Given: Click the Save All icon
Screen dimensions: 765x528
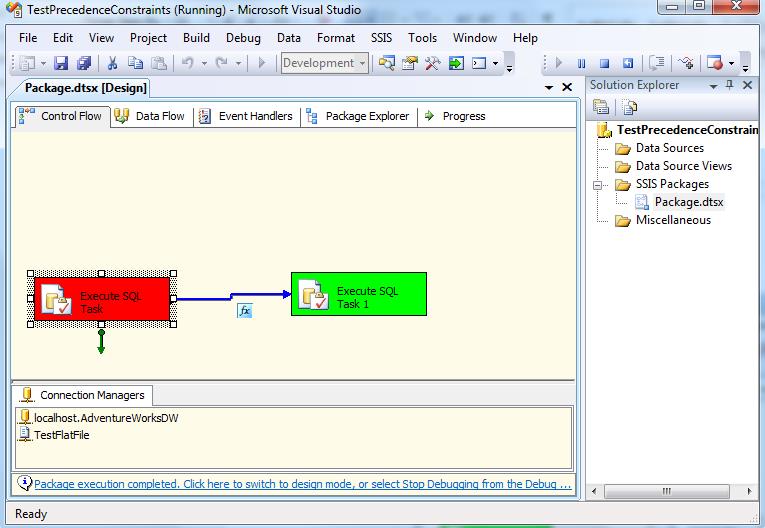Looking at the screenshot, I should [80, 63].
